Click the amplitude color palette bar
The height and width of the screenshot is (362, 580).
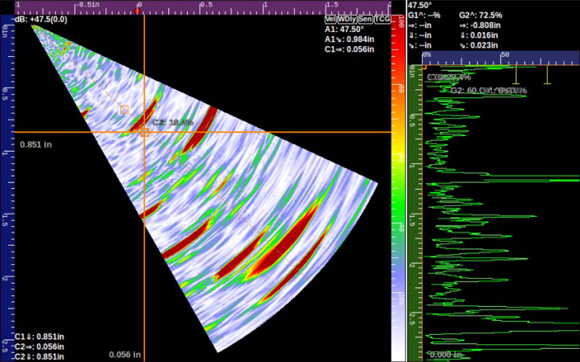click(x=398, y=188)
